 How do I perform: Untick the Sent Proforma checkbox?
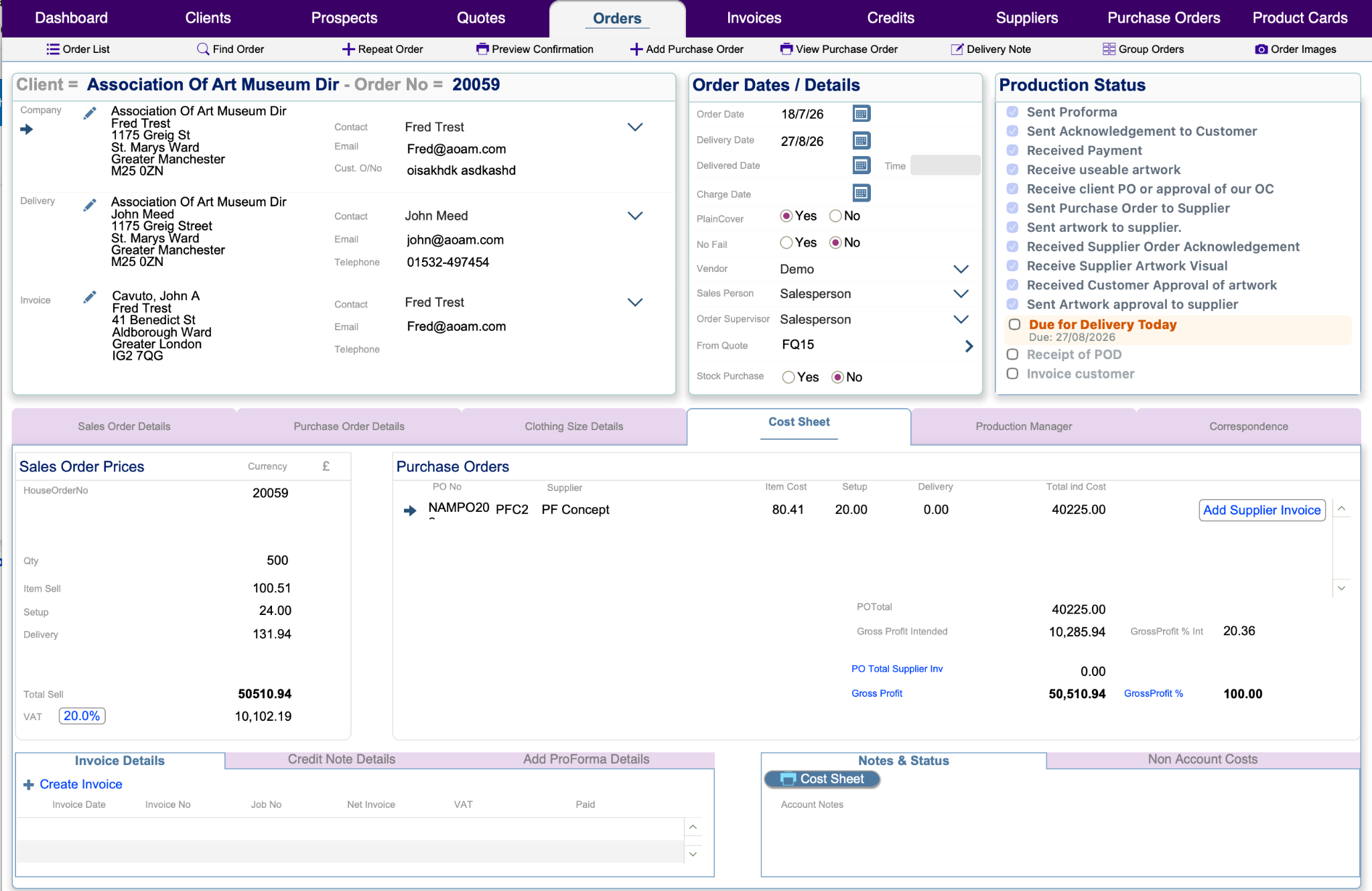1013,112
